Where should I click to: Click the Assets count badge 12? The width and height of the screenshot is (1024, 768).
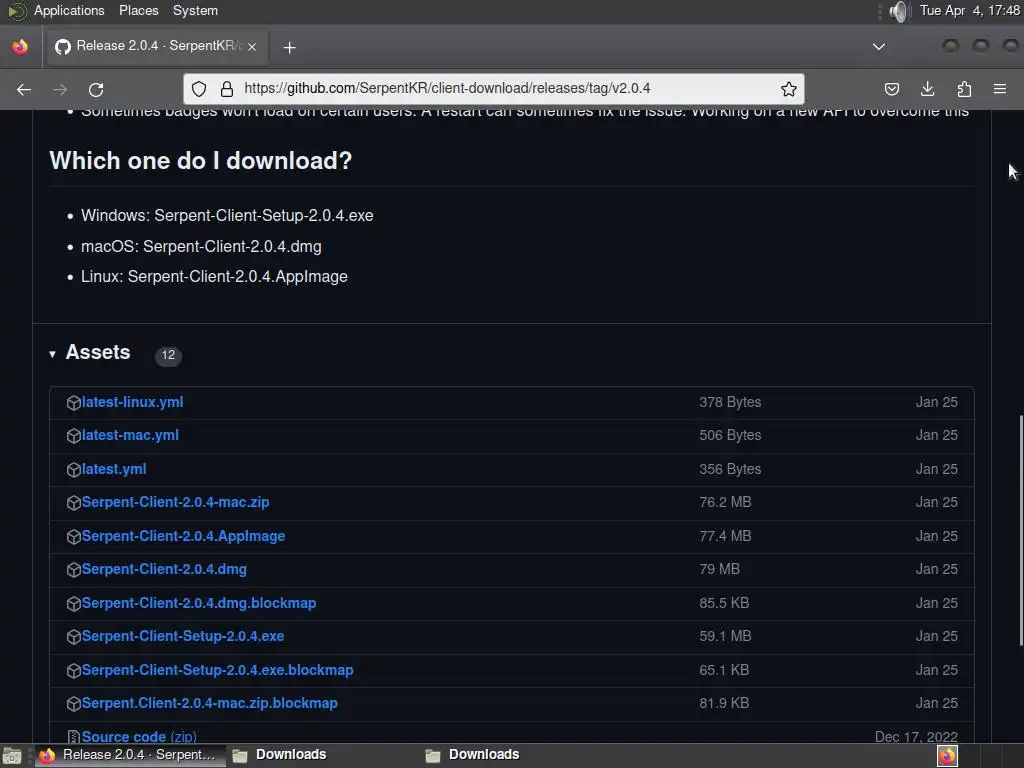pyautogui.click(x=168, y=355)
